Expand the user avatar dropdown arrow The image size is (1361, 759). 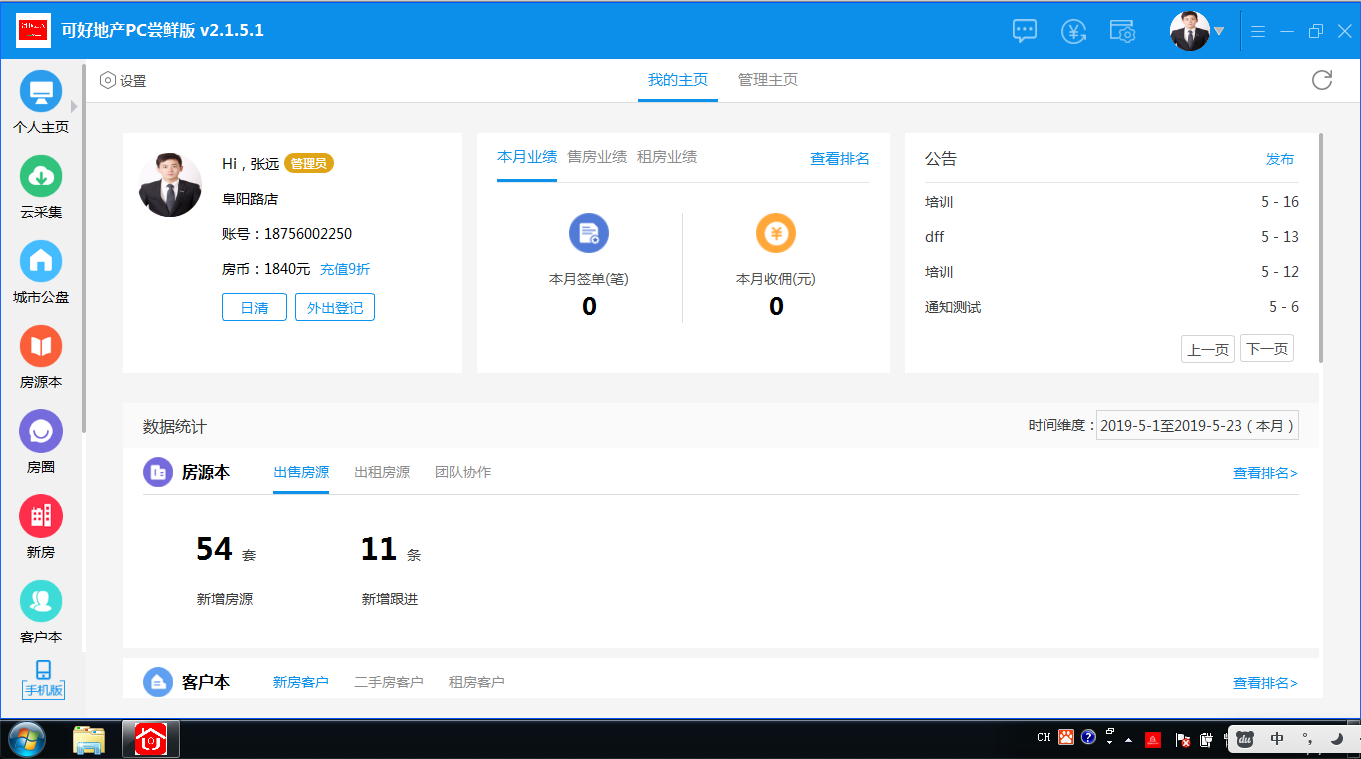[1219, 31]
